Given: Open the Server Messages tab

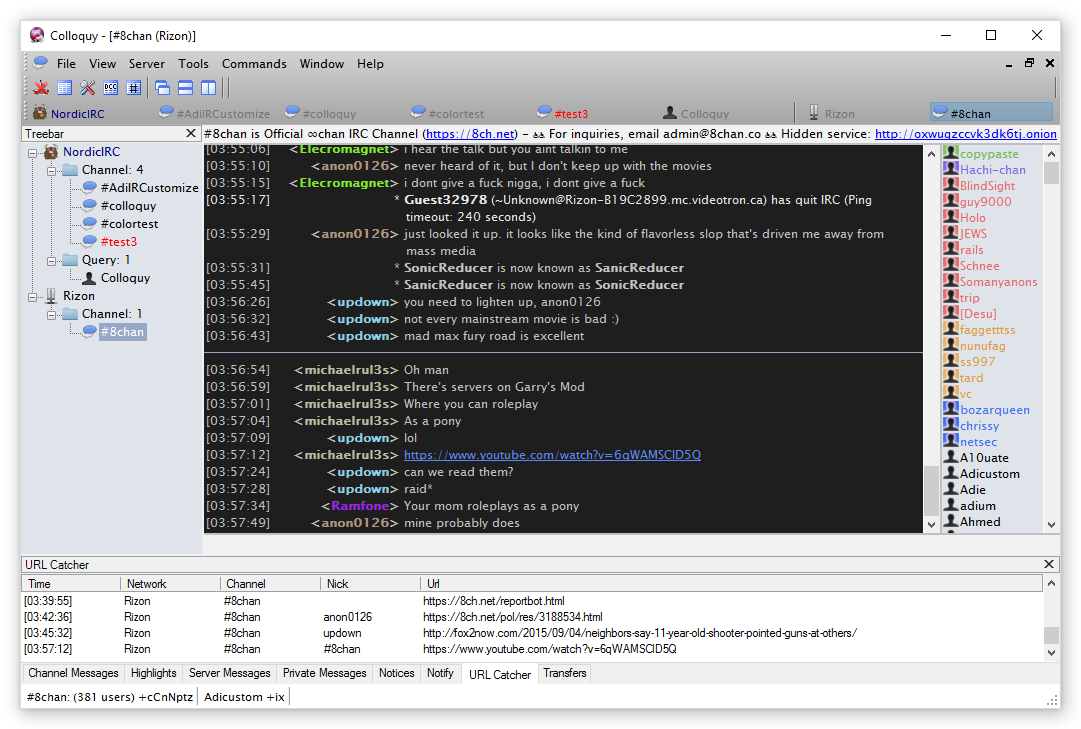Looking at the screenshot, I should (230, 673).
